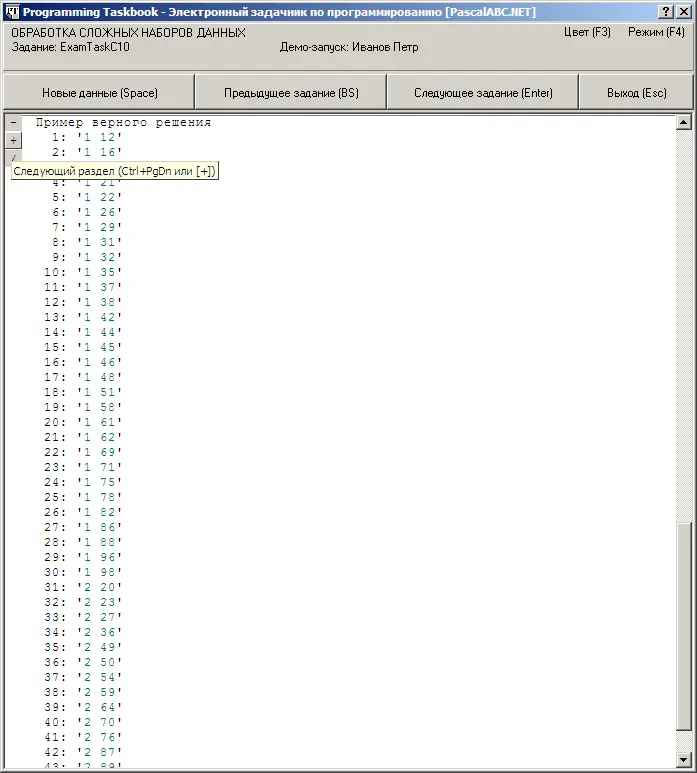This screenshot has height=773, width=697.
Task: Click the Новые данные (Space) button
Action: [99, 92]
